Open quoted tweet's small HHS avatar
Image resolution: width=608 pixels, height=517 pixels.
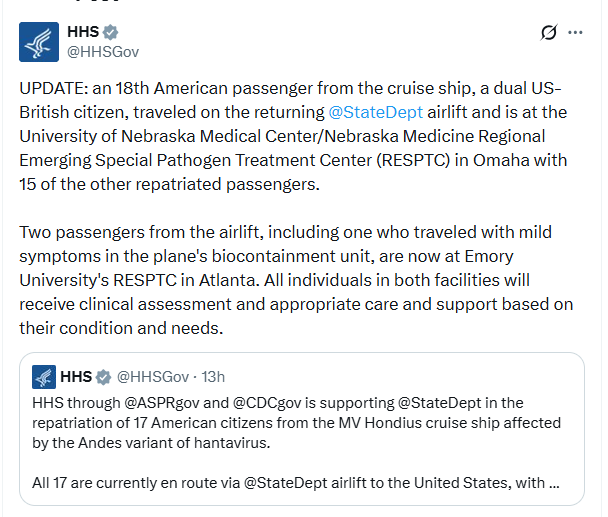pyautogui.click(x=44, y=377)
